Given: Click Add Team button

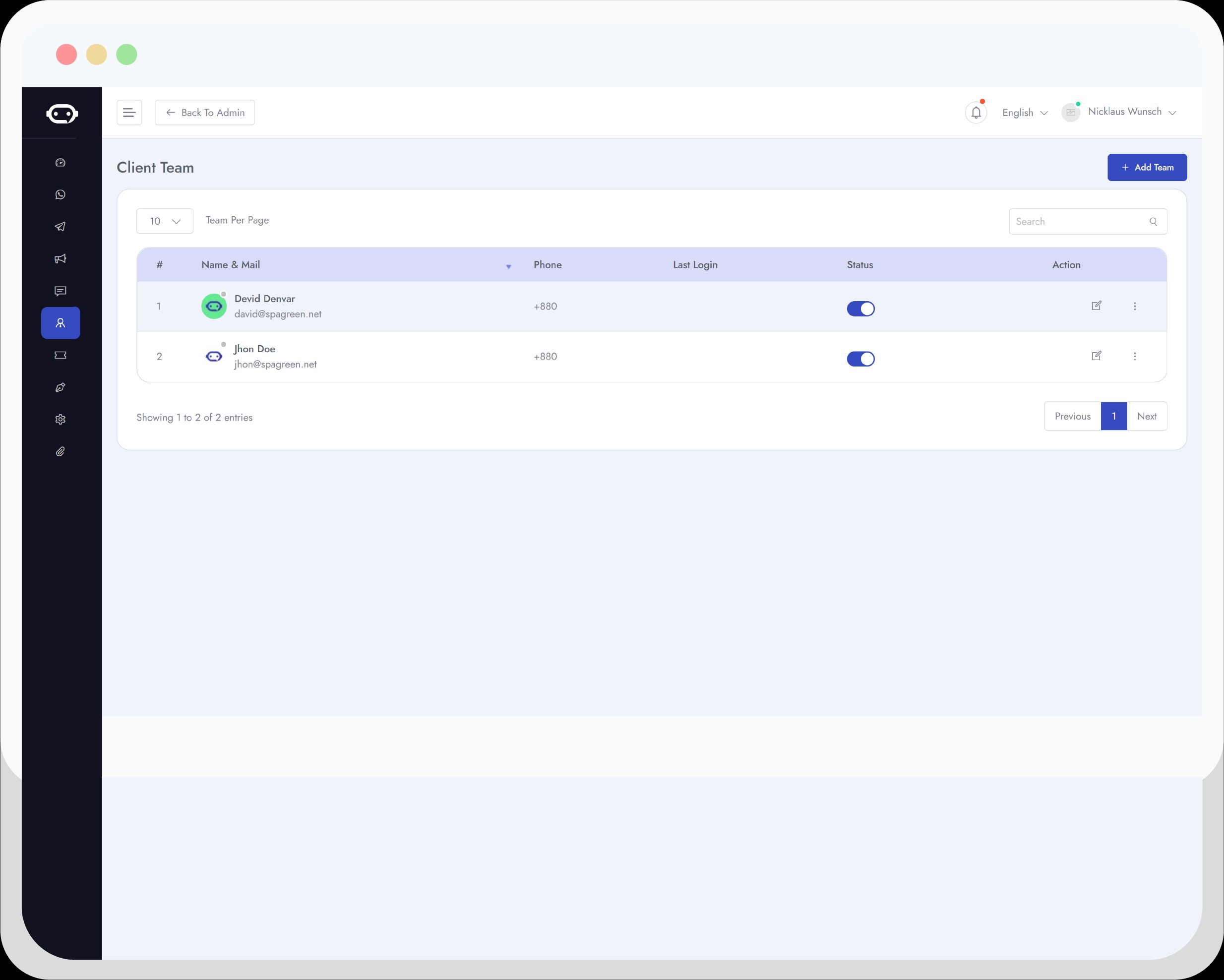Looking at the screenshot, I should click(1146, 167).
